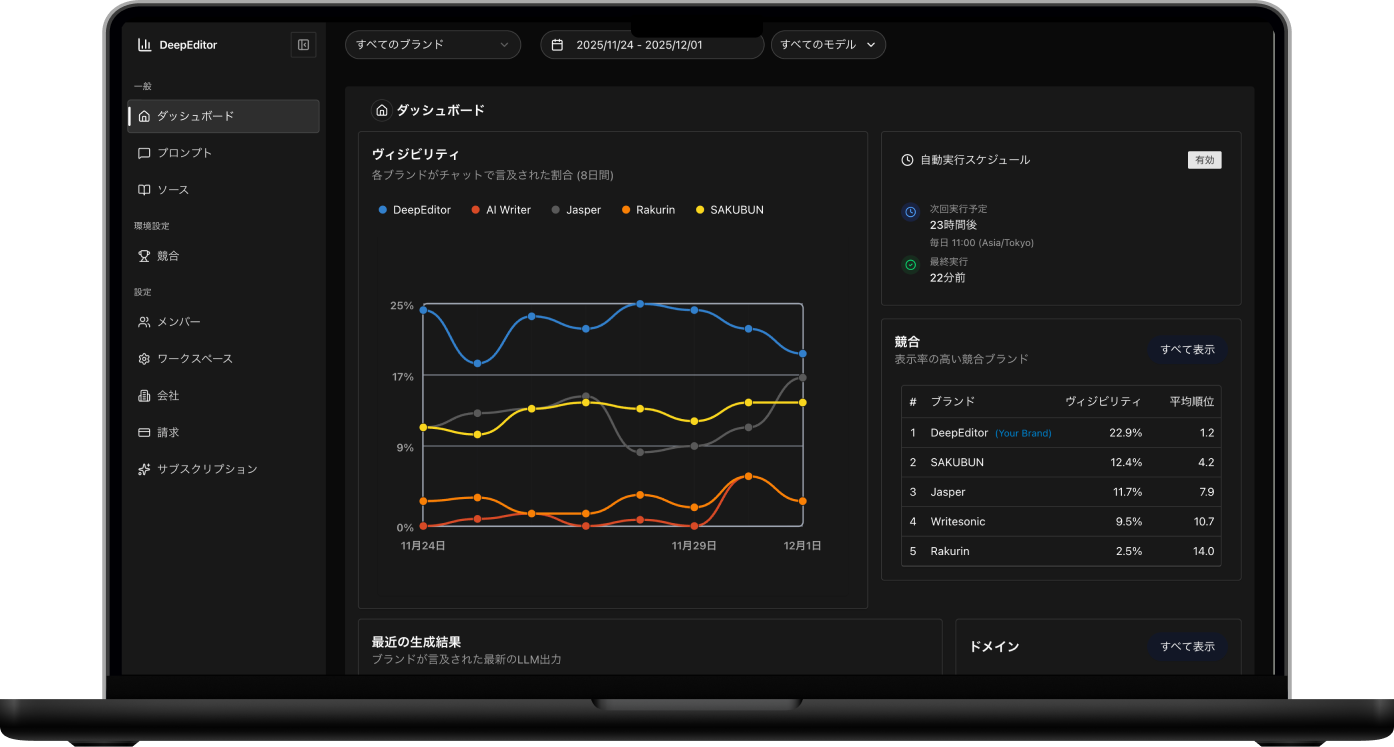Click the gear icon for ワークスペース
This screenshot has width=1394, height=747.
click(144, 359)
